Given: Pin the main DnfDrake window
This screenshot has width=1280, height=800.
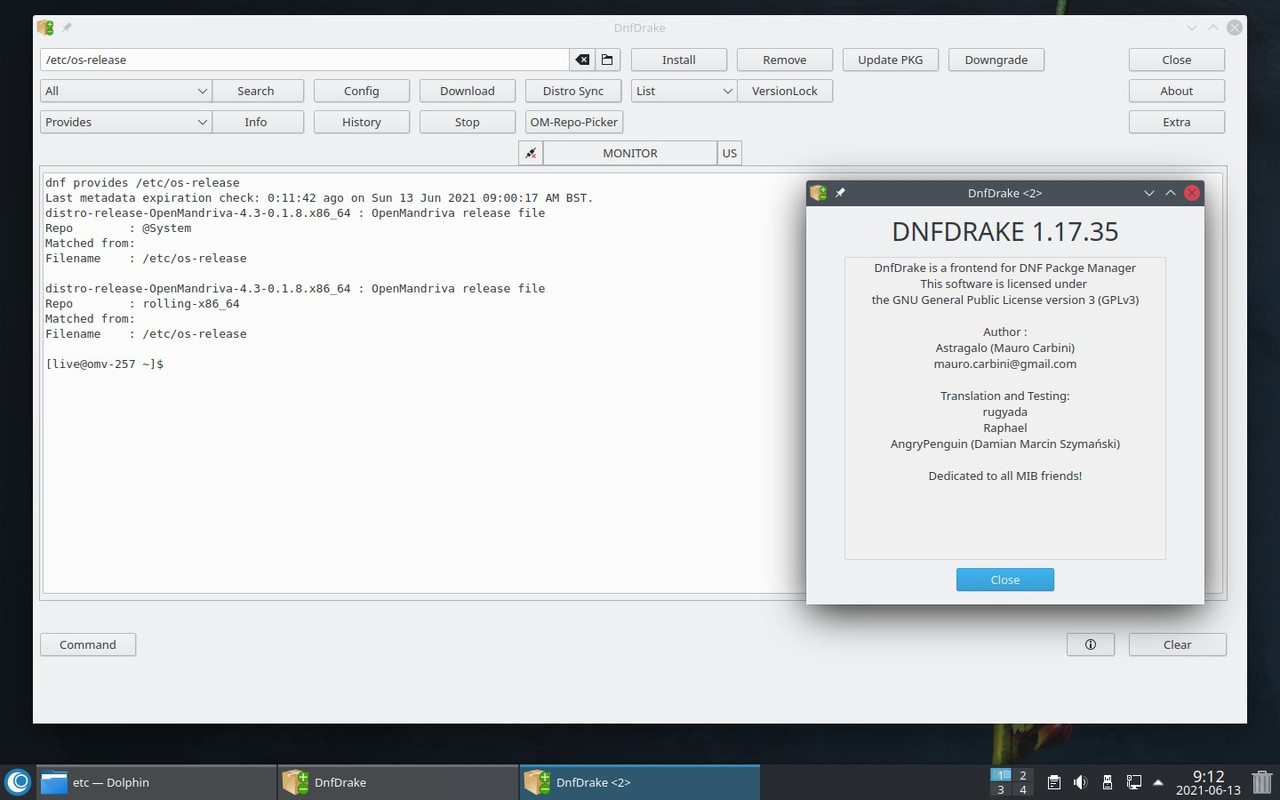Looking at the screenshot, I should [x=67, y=28].
